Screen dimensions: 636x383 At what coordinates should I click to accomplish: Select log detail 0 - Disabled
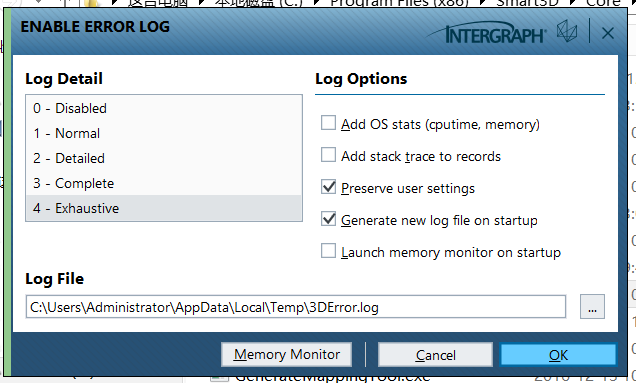pyautogui.click(x=164, y=108)
